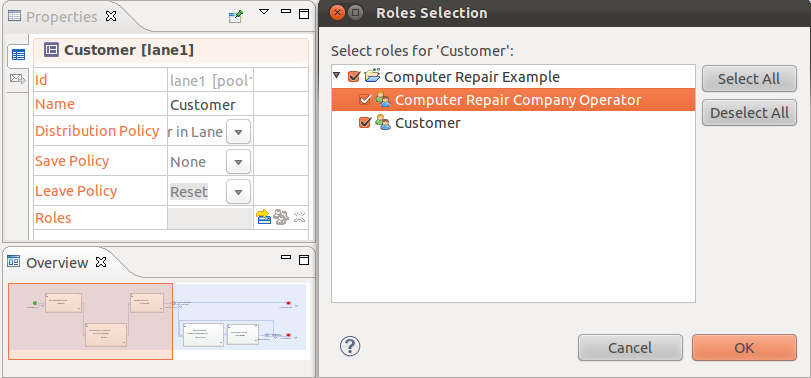811x378 pixels.
Task: Select the Customer row in roles tree
Action: (x=513, y=123)
